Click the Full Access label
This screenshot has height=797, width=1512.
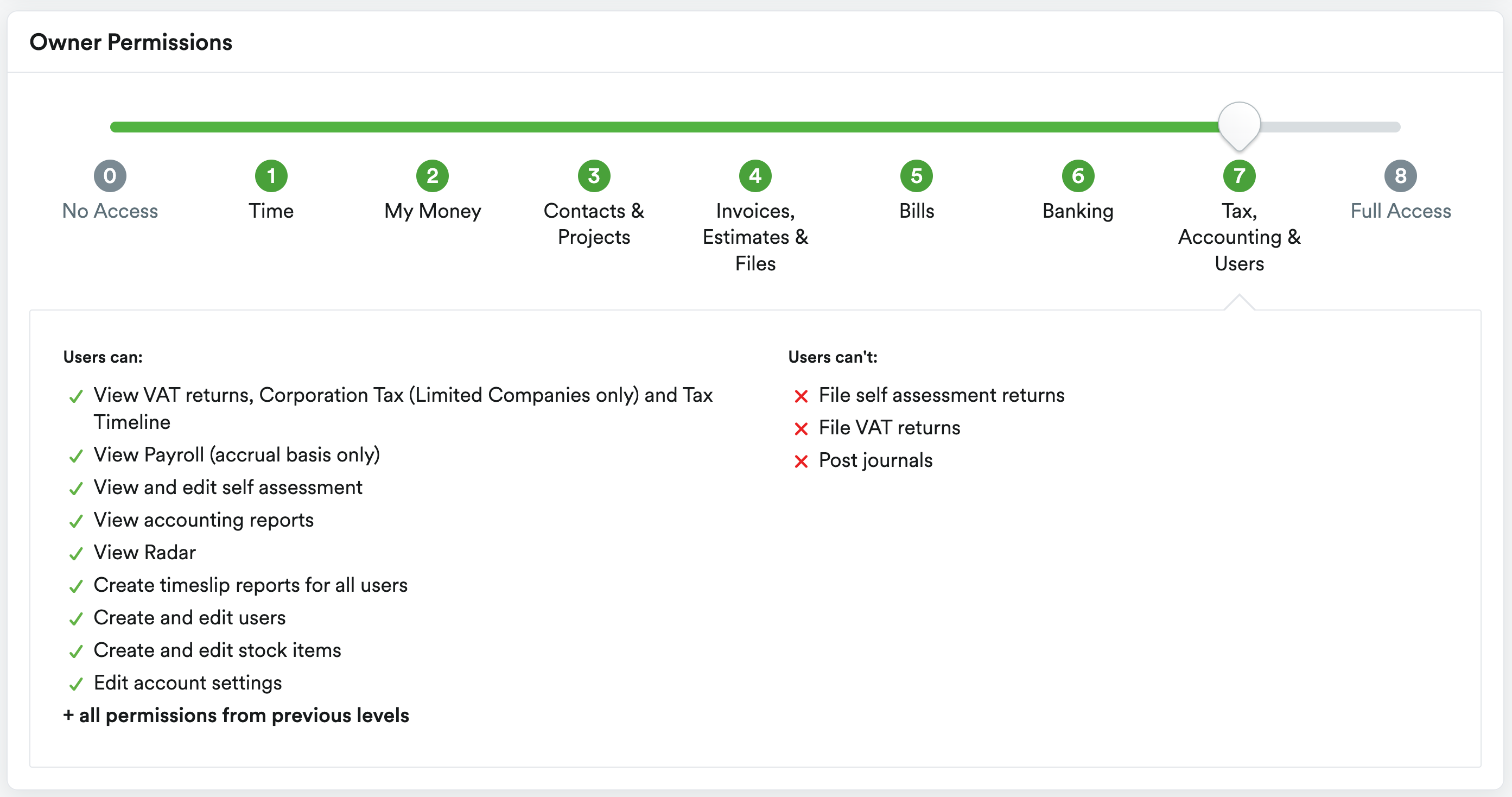click(1401, 211)
